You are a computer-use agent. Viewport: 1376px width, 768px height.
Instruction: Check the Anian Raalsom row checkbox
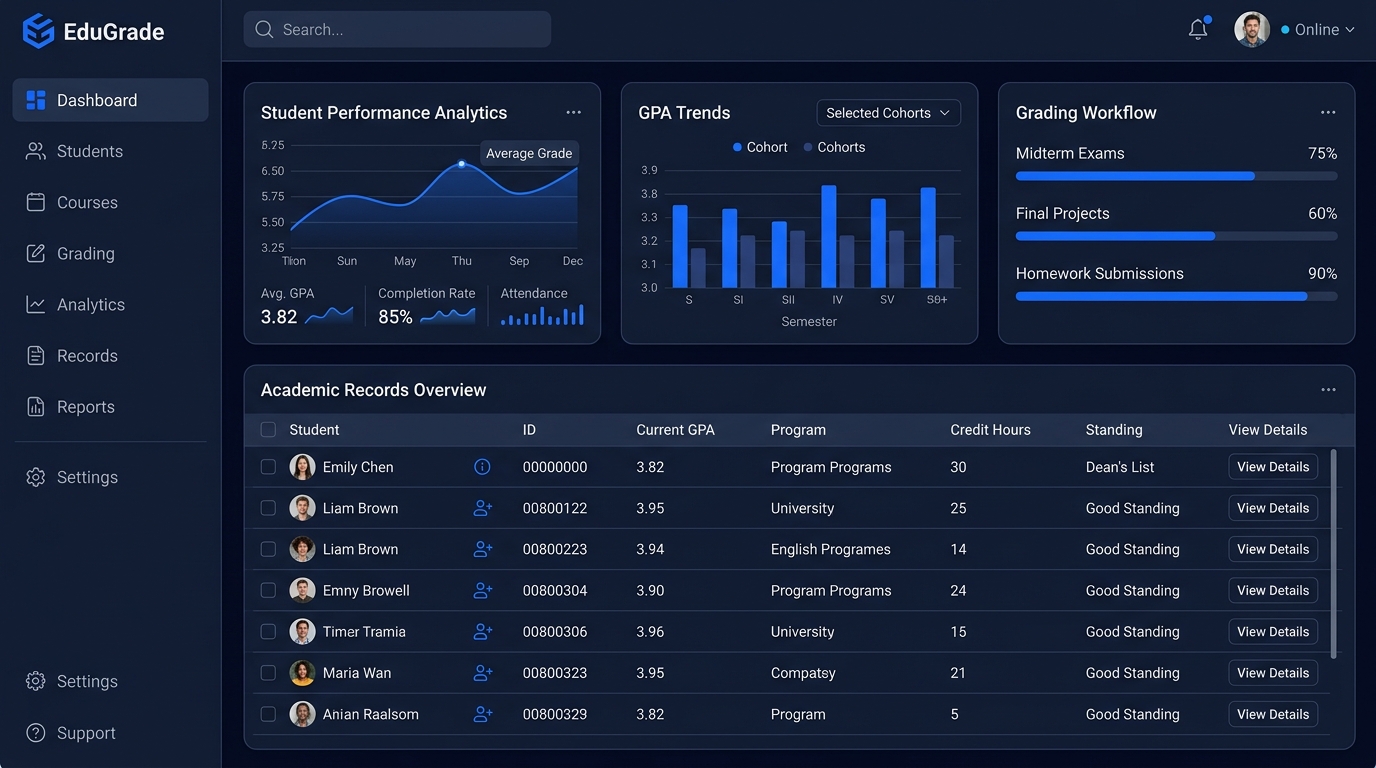[268, 714]
